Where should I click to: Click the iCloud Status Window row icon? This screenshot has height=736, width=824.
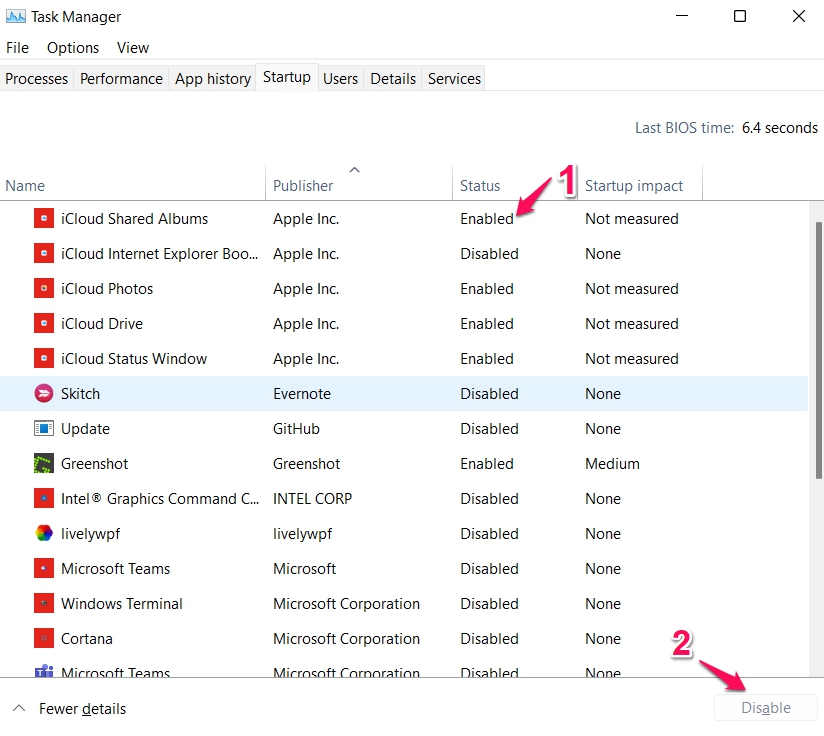44,358
